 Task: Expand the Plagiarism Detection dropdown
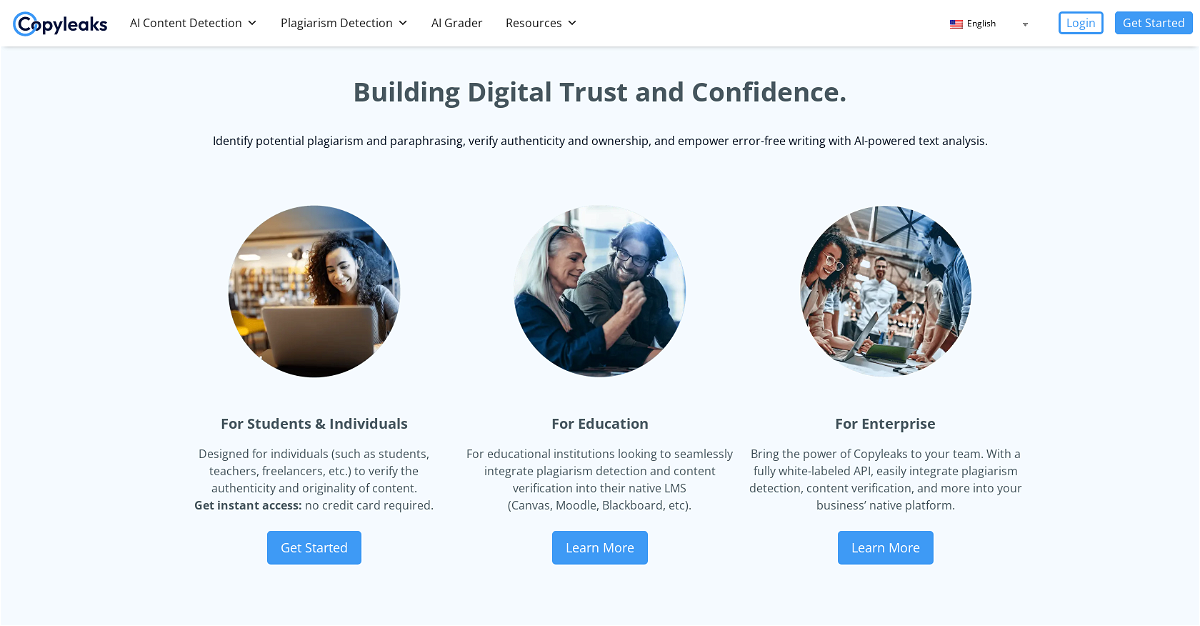(344, 23)
